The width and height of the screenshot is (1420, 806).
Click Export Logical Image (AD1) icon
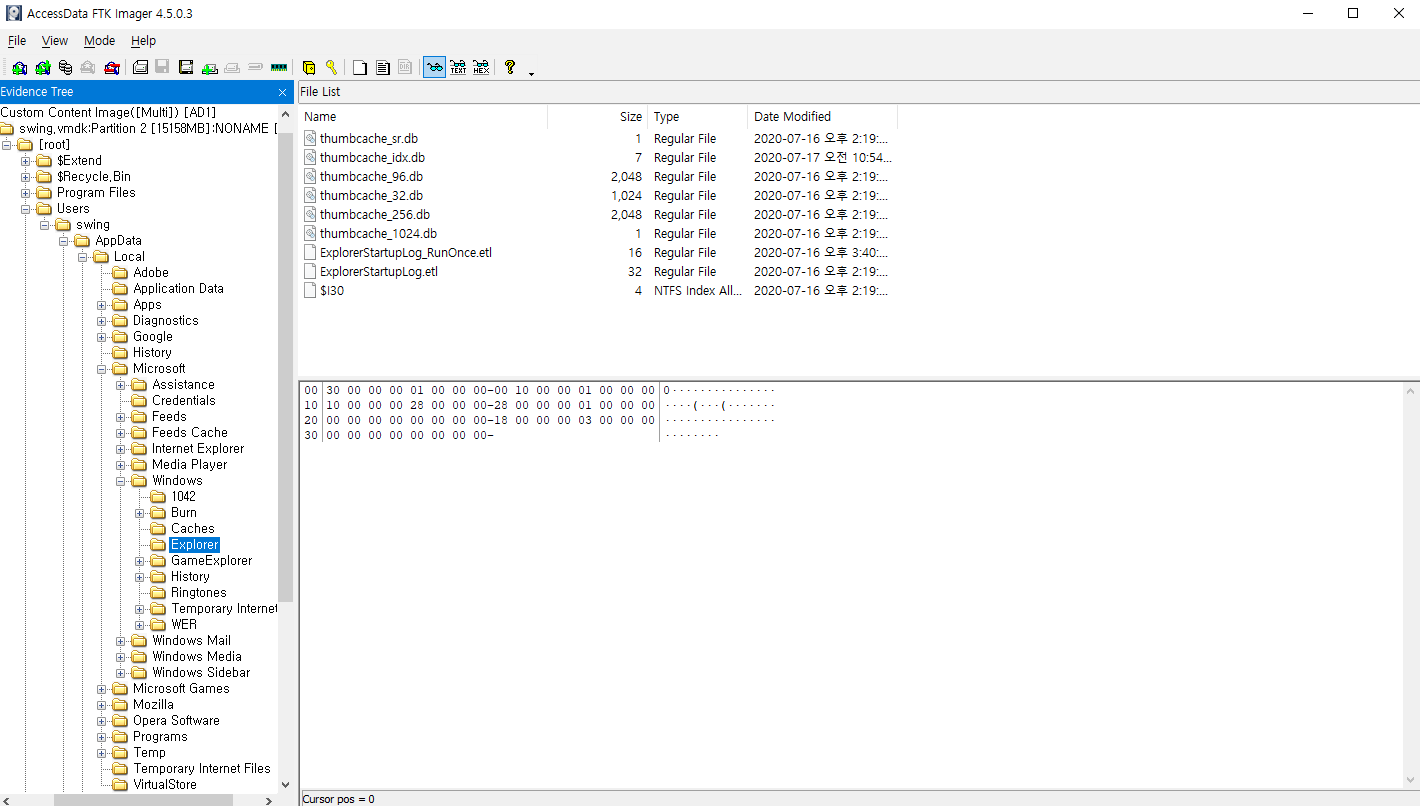click(186, 67)
